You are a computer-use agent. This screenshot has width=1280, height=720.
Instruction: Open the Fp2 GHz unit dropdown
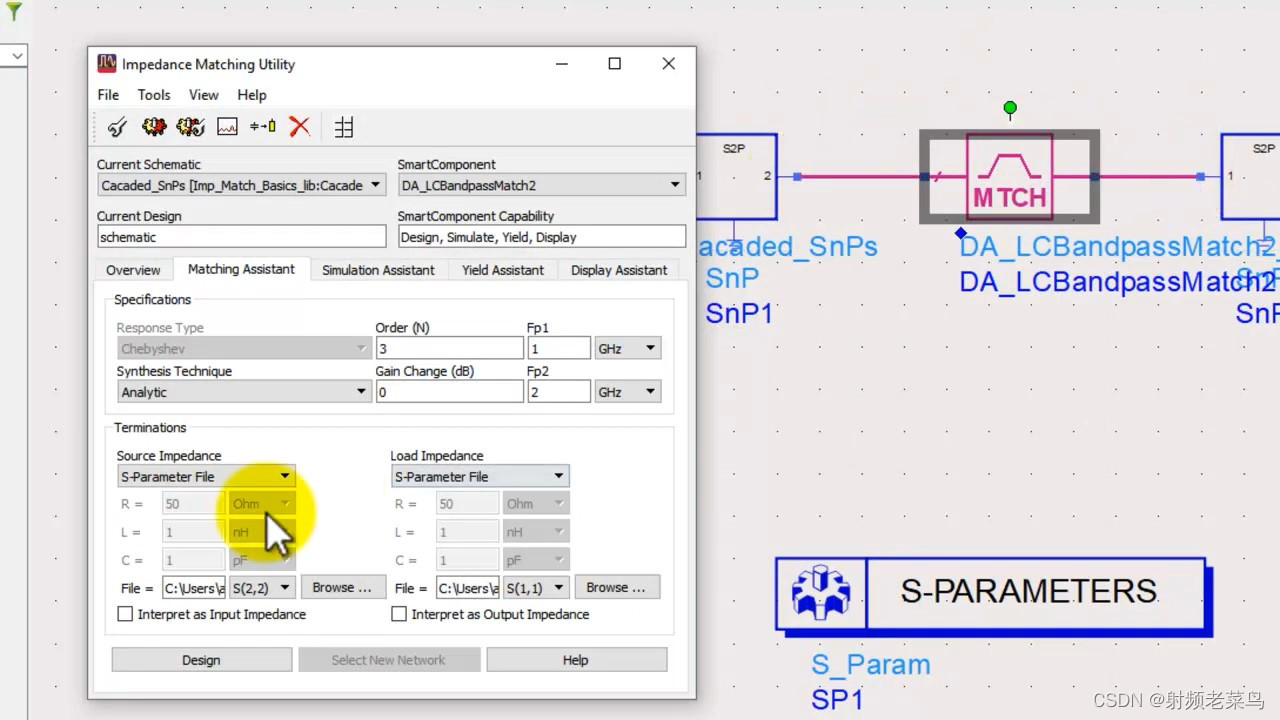(627, 392)
